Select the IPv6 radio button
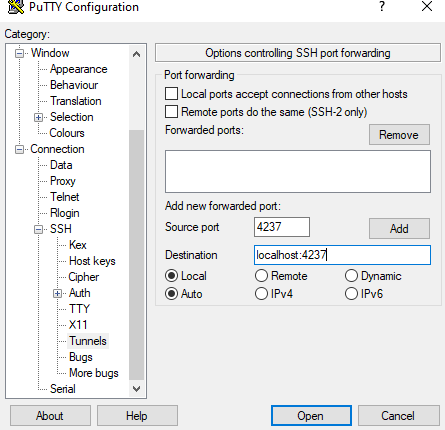The image size is (445, 430). pyautogui.click(x=351, y=294)
